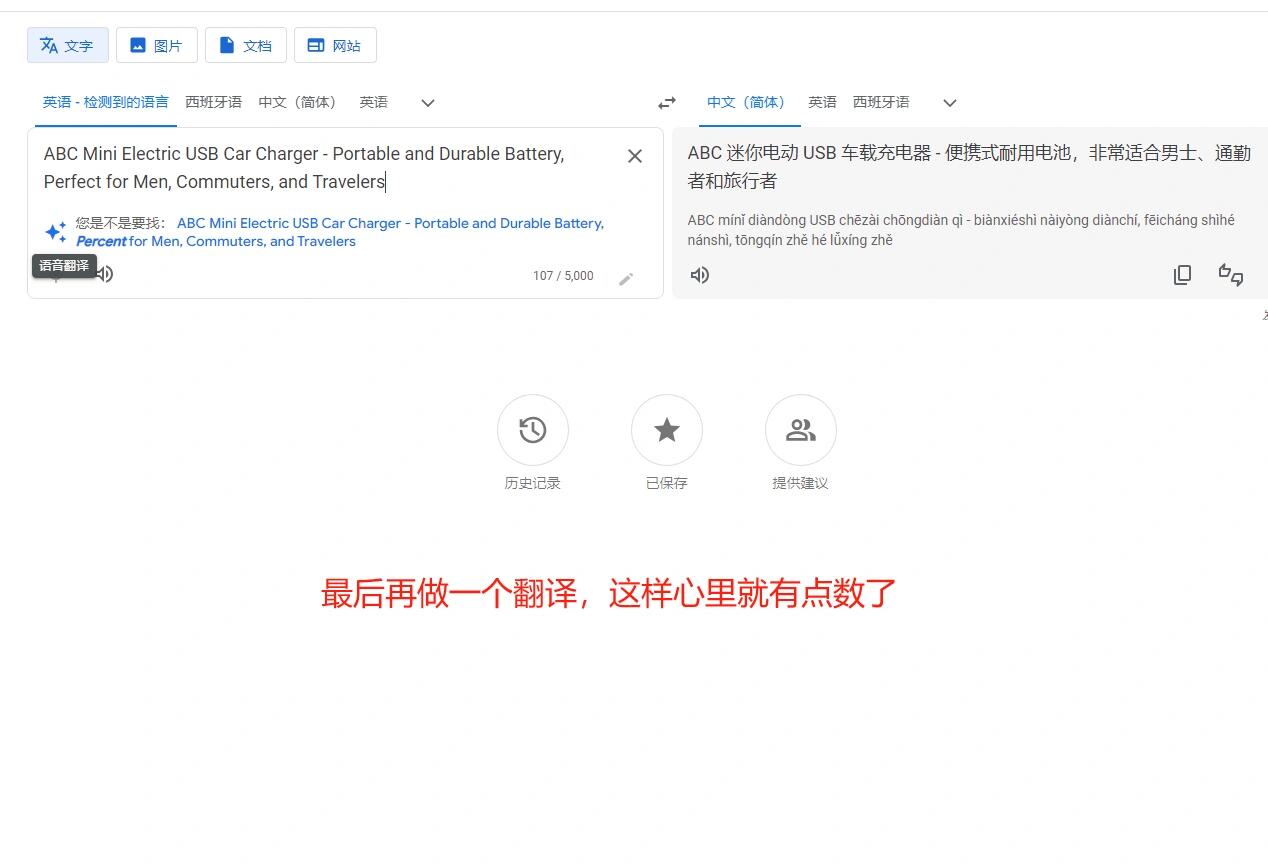Open the handwriting pencil input tool
This screenshot has height=865, width=1268.
click(626, 278)
